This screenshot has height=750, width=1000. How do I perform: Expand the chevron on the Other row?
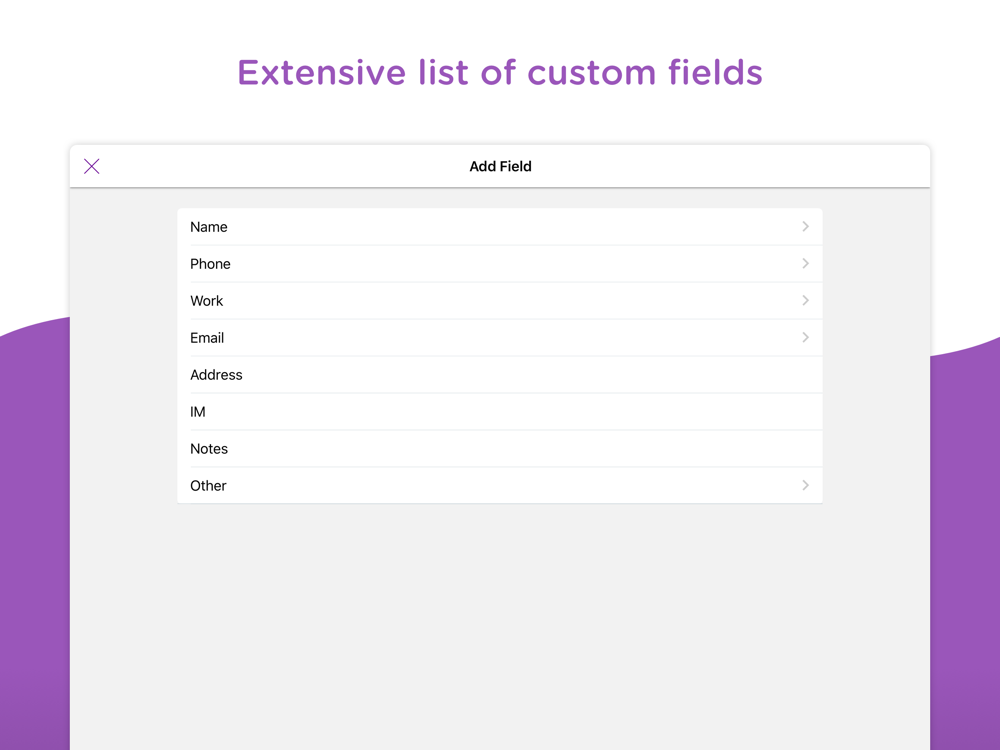[805, 486]
